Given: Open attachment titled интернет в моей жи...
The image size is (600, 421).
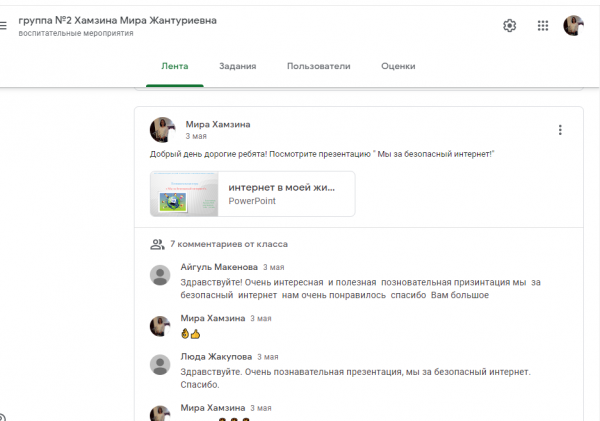Looking at the screenshot, I should click(x=281, y=187).
